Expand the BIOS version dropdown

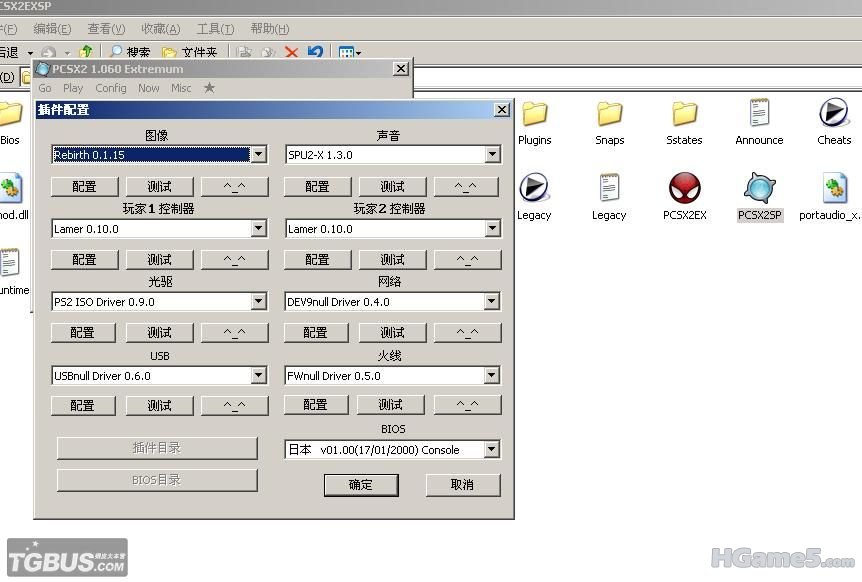[492, 450]
